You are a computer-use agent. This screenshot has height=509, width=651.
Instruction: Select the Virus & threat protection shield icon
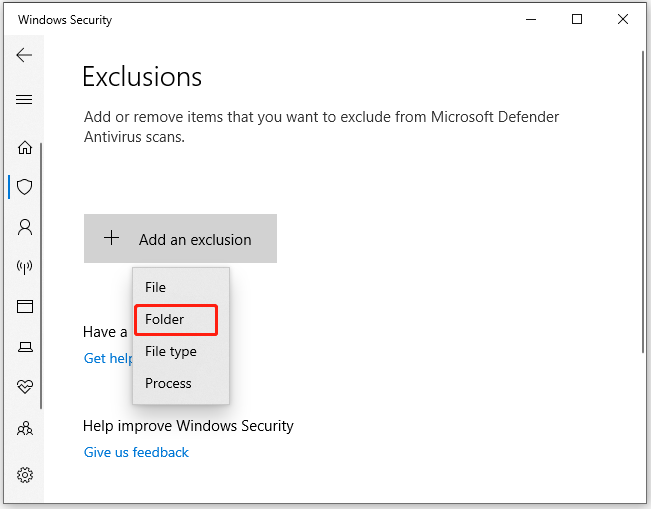tap(24, 187)
